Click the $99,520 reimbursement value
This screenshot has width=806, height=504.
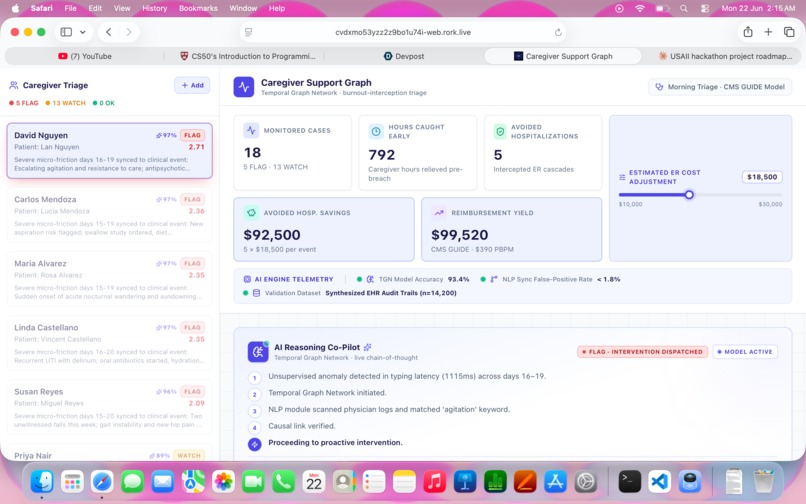pyautogui.click(x=460, y=235)
